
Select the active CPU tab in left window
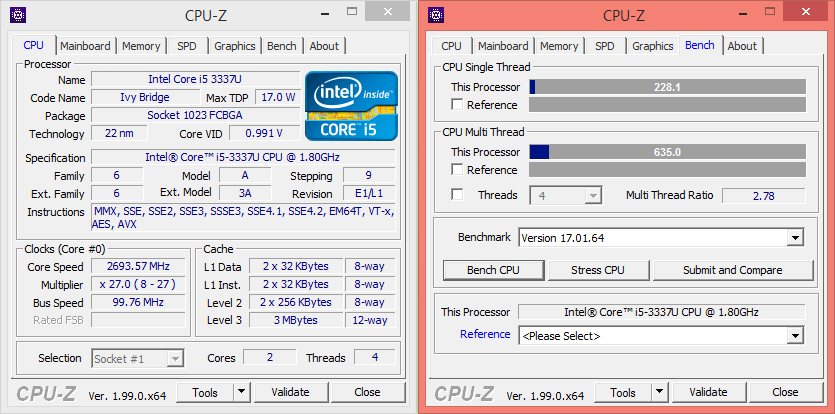34,45
